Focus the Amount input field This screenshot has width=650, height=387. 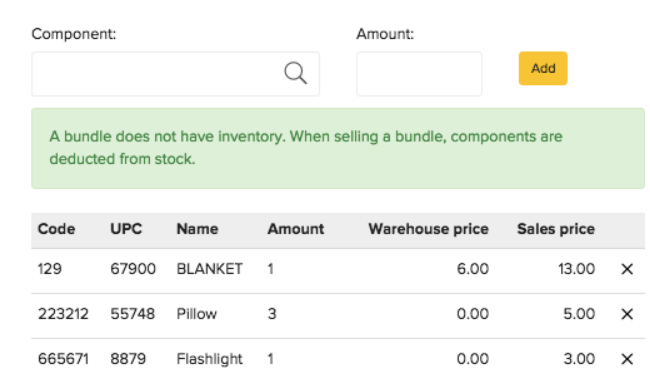pyautogui.click(x=419, y=74)
